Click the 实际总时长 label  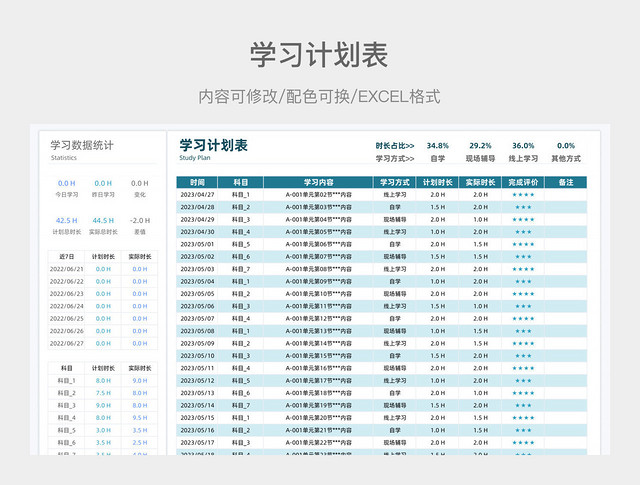point(103,232)
